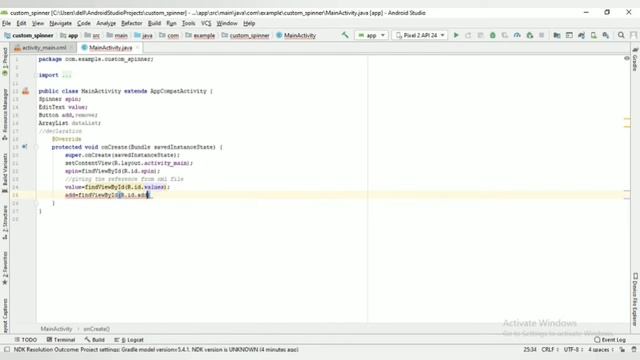Click the 'Spinner spin;' declaration line
640x360 pixels.
[x=60, y=99]
